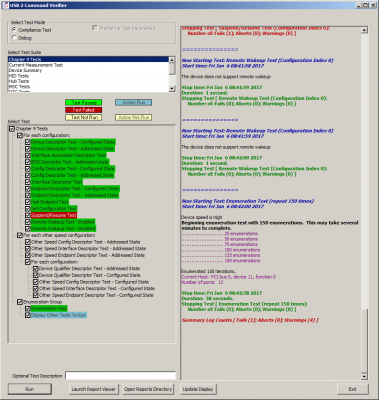Toggle BOS Descriptor Test checkbox
The height and width of the screenshot is (400, 379).
tap(28, 162)
